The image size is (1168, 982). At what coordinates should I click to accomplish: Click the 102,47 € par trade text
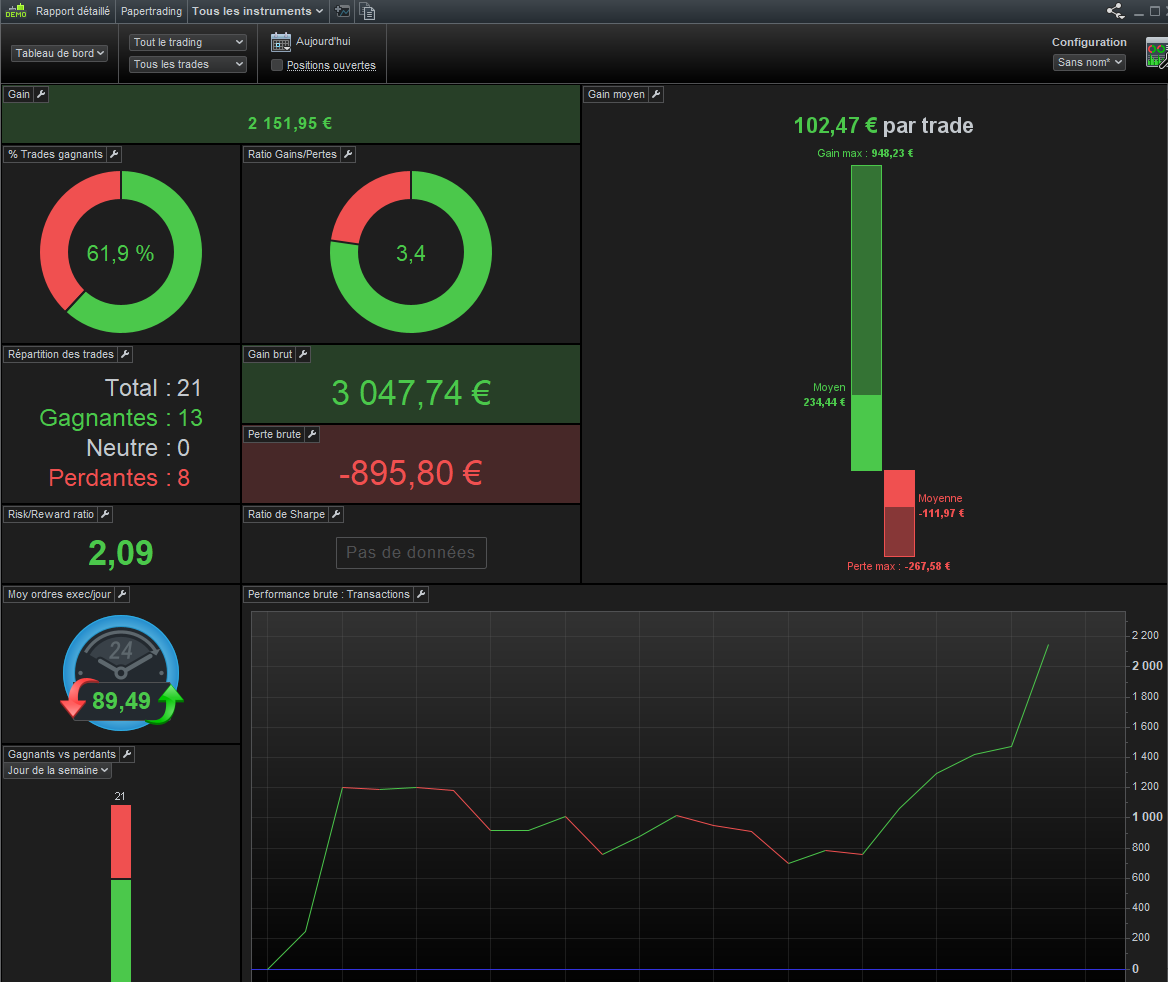tap(883, 125)
